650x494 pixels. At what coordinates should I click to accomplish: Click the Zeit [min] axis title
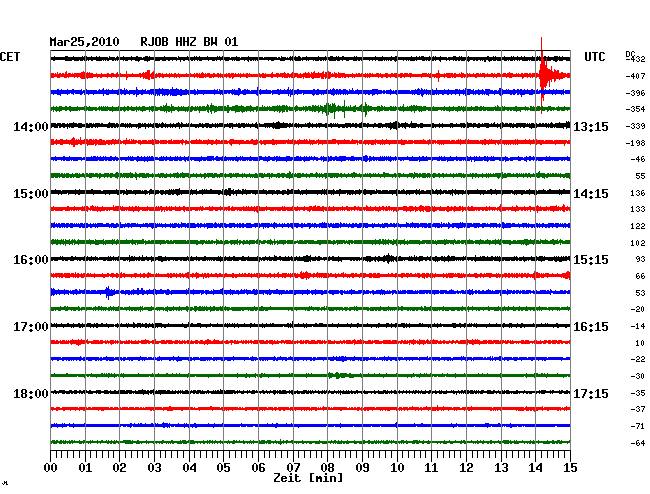coord(308,478)
